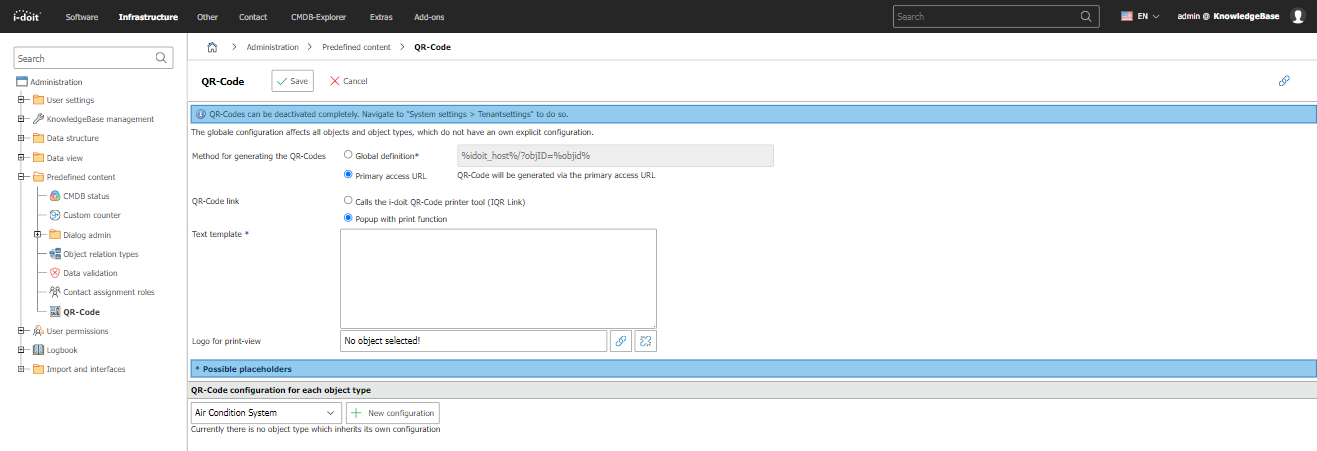Click the Logbook book icon
The height and width of the screenshot is (451, 1317).
coord(38,350)
